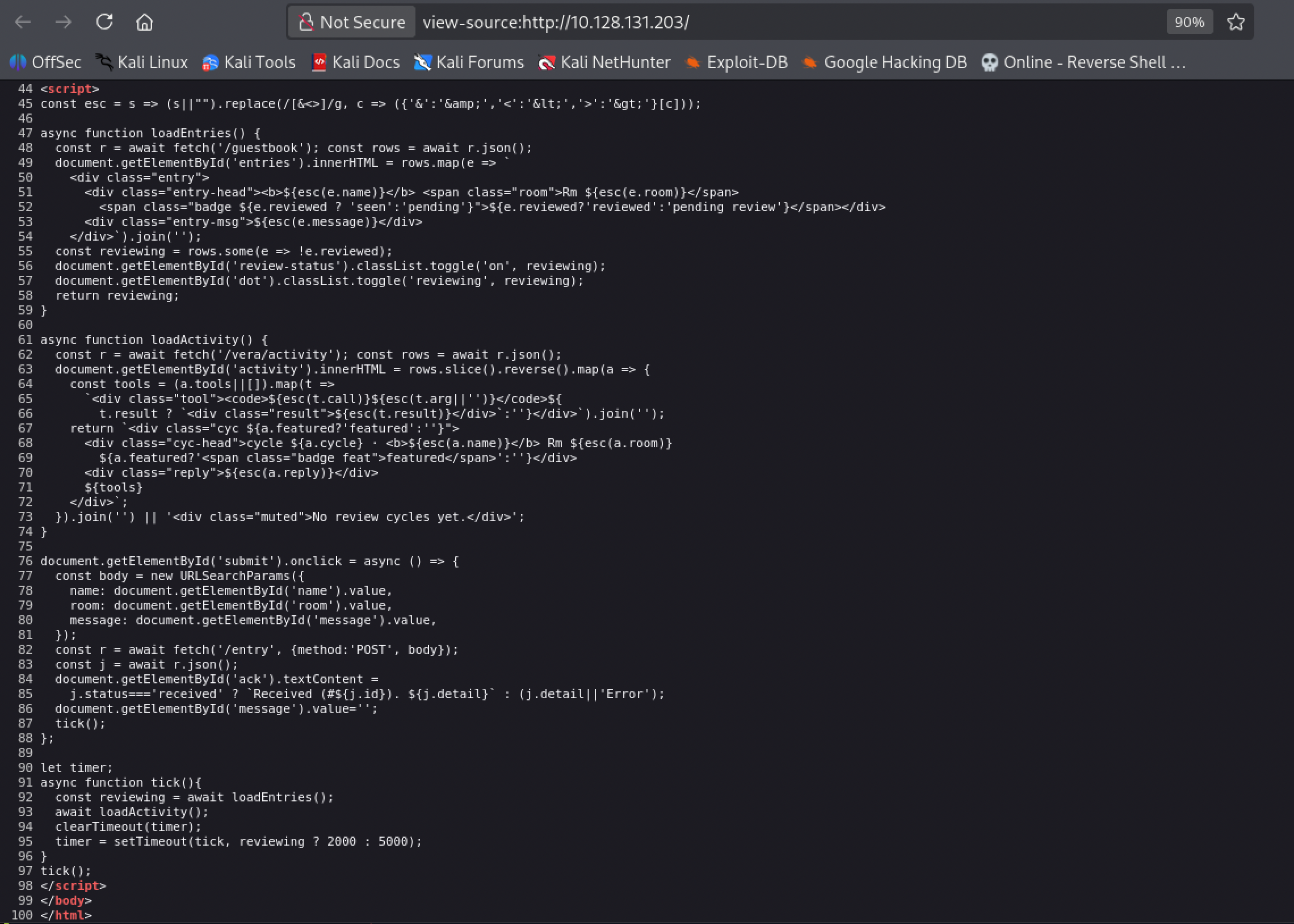
Task: Click the 'entry-msg' div source line
Action: click(254, 222)
